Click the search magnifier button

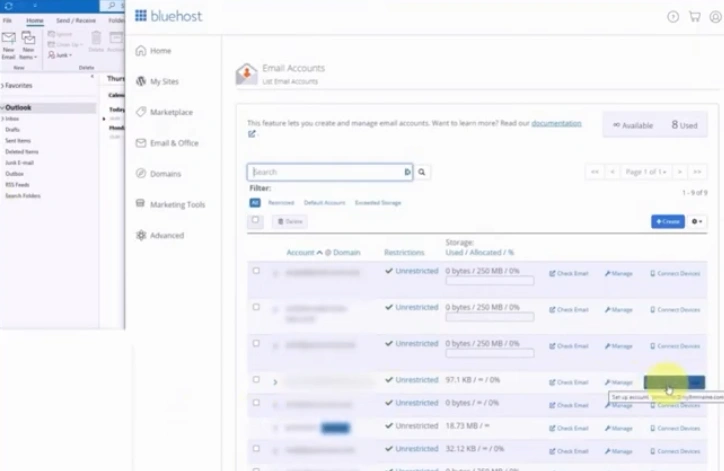[423, 172]
